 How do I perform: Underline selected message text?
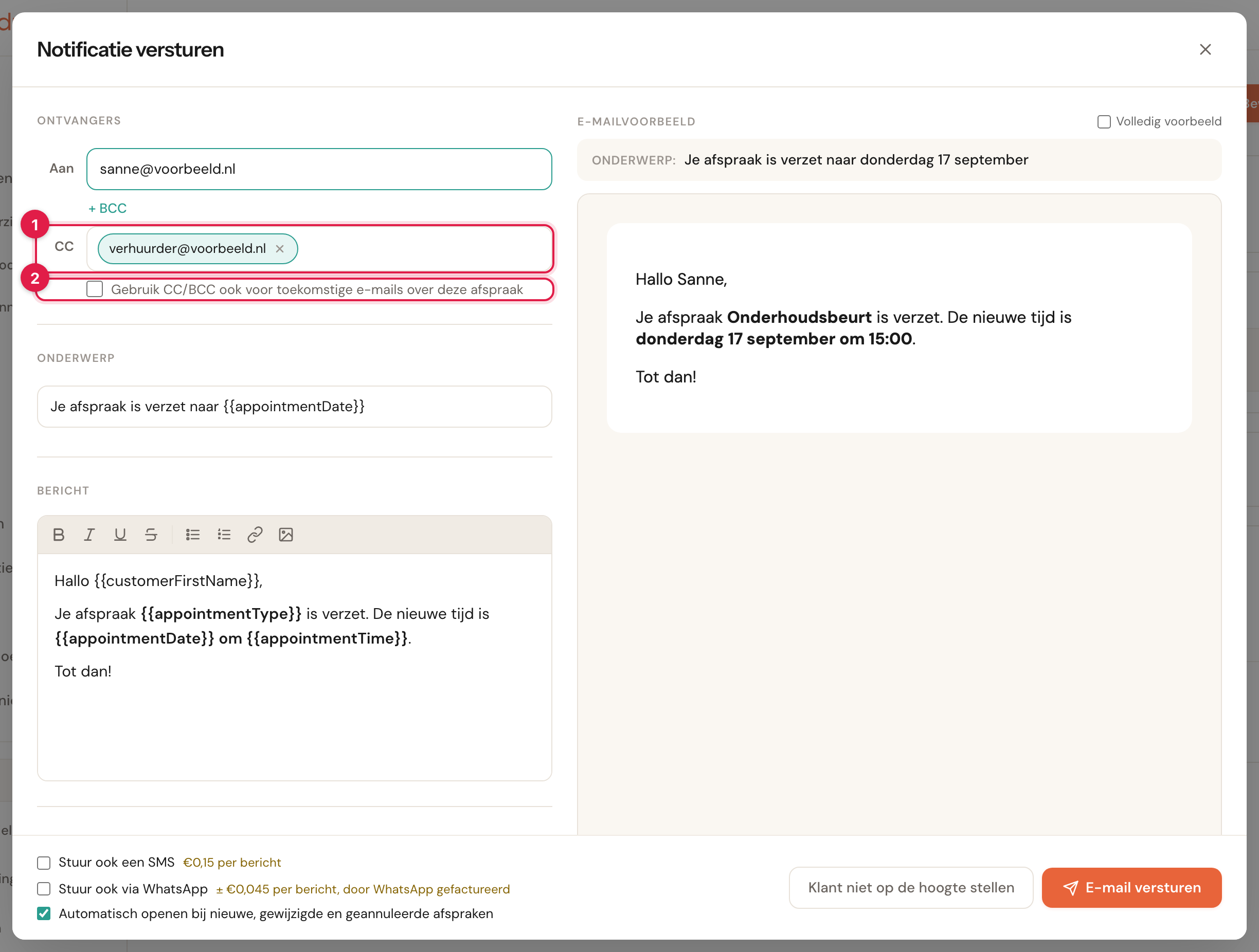[120, 534]
